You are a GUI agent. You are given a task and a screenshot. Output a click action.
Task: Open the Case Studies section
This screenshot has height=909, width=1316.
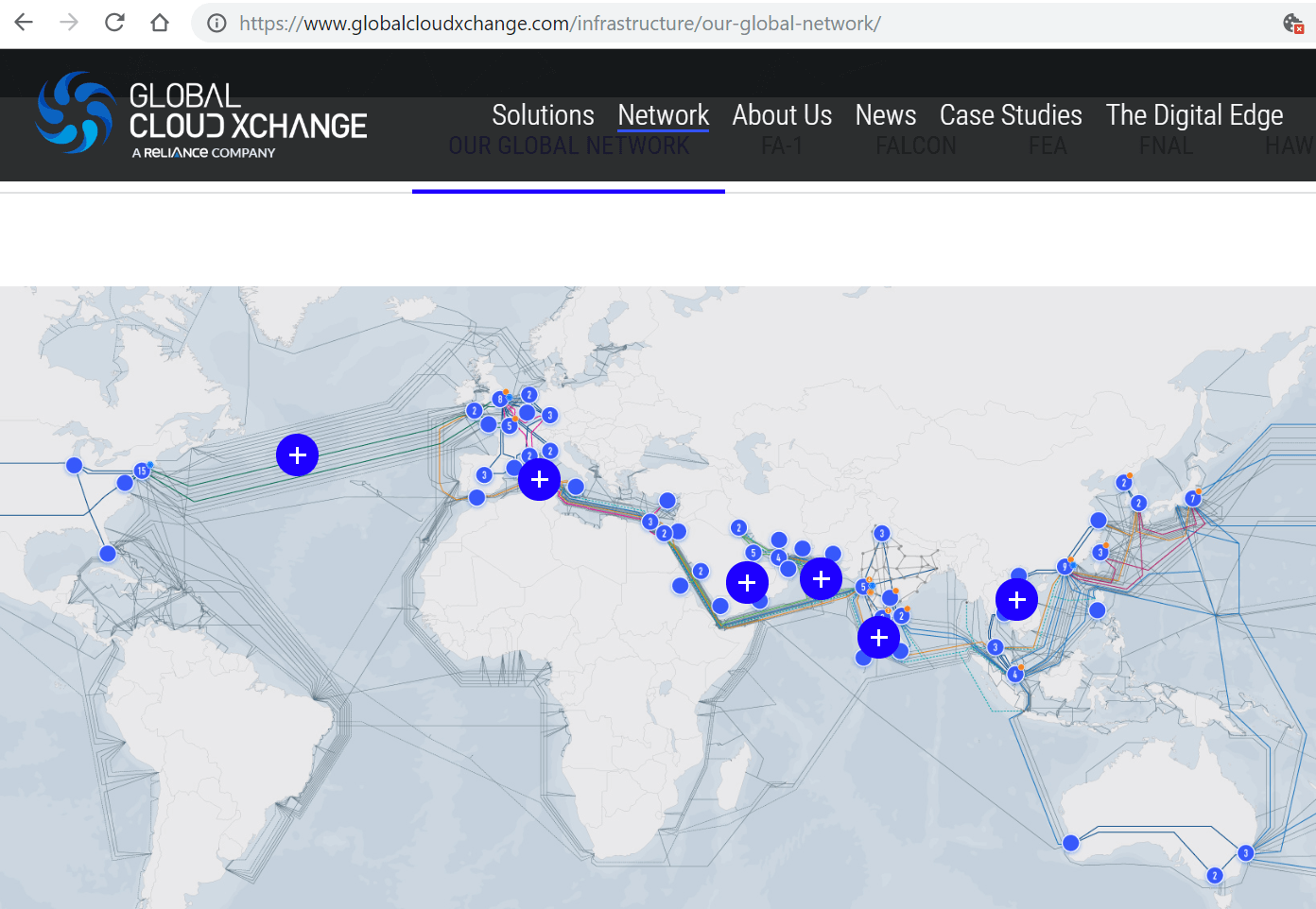pos(1011,114)
